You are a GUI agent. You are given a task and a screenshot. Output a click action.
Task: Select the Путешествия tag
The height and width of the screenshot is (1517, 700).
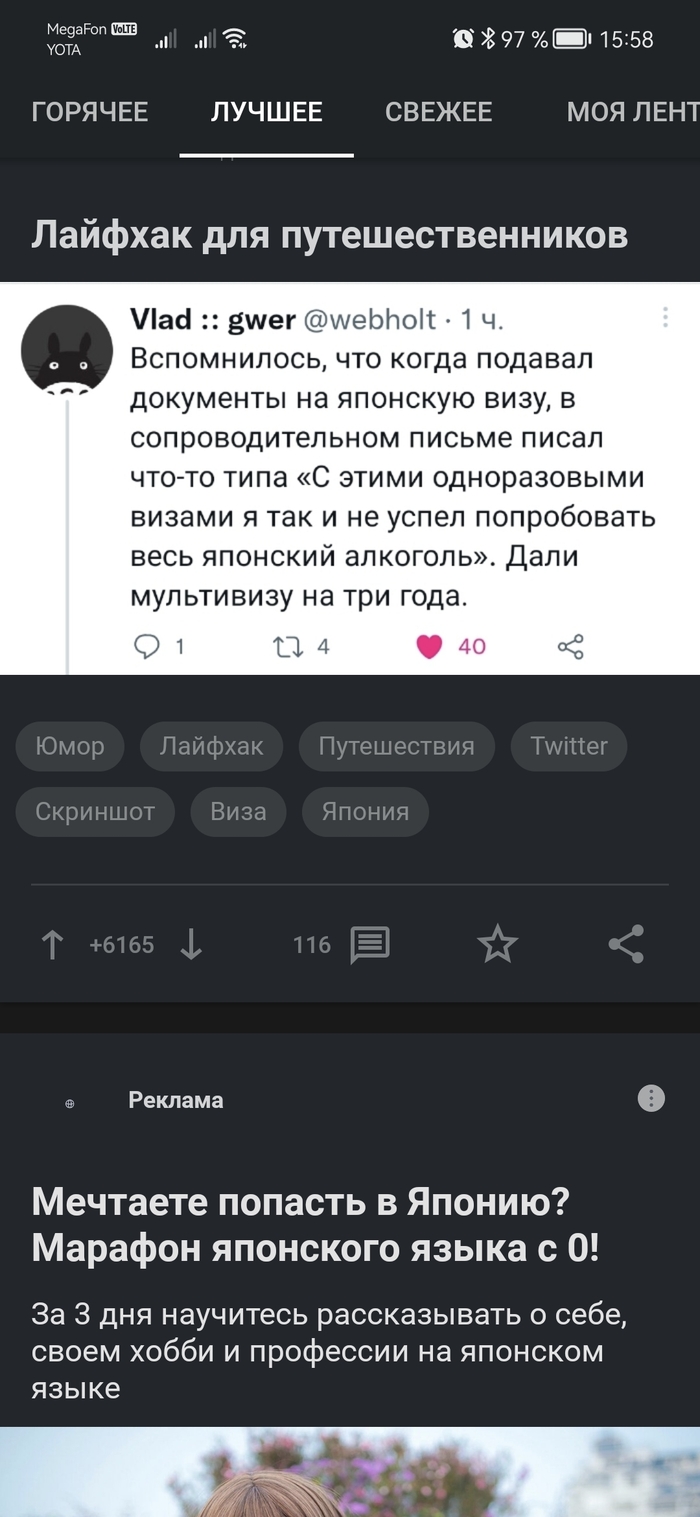396,746
